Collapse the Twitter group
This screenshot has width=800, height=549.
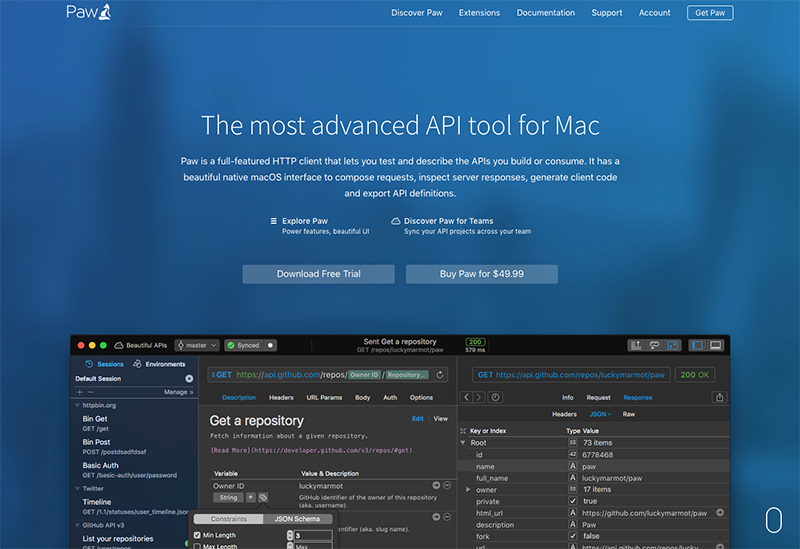click(x=78, y=489)
